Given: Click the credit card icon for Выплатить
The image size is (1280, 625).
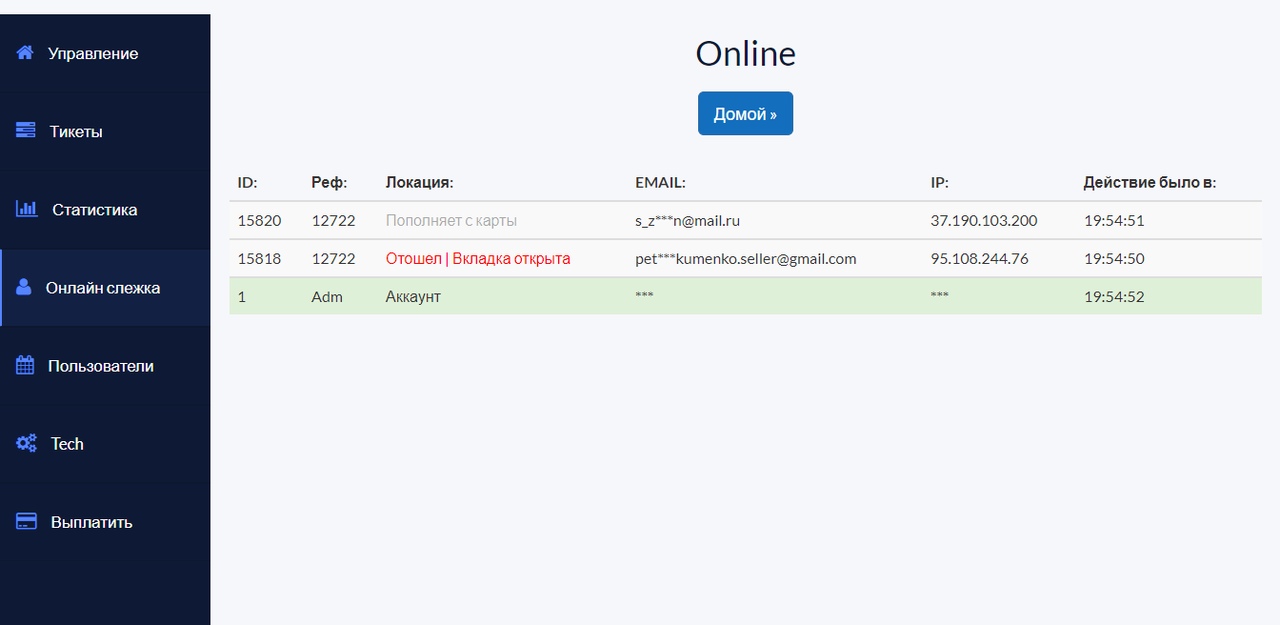Looking at the screenshot, I should (26, 522).
